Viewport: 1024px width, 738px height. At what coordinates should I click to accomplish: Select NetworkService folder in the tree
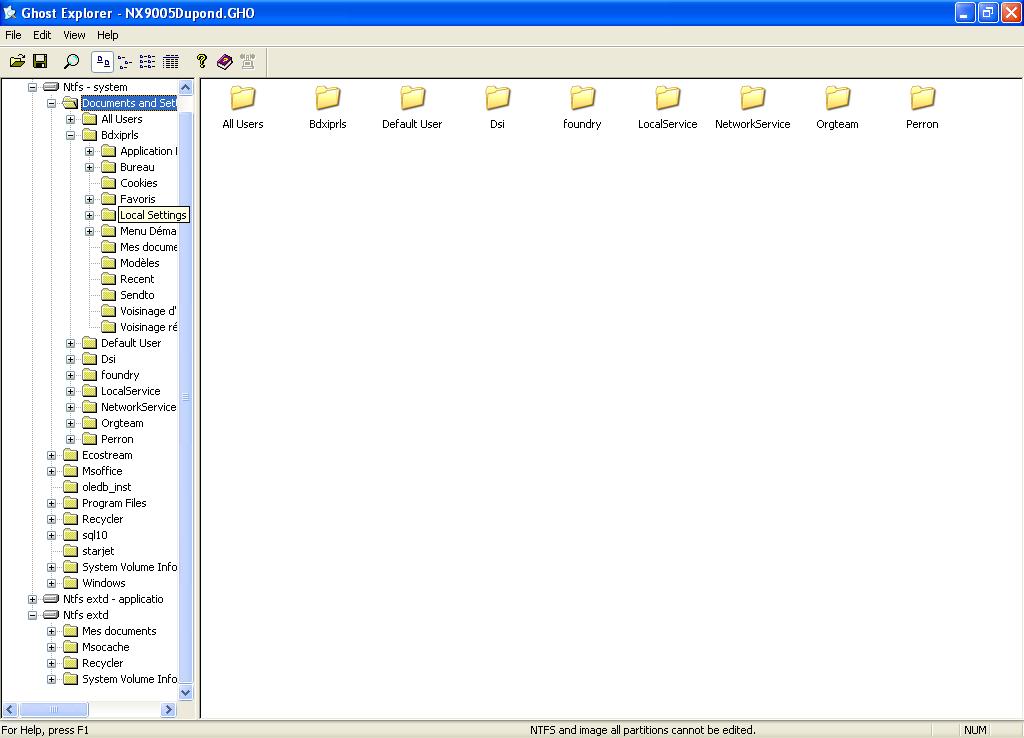[138, 407]
